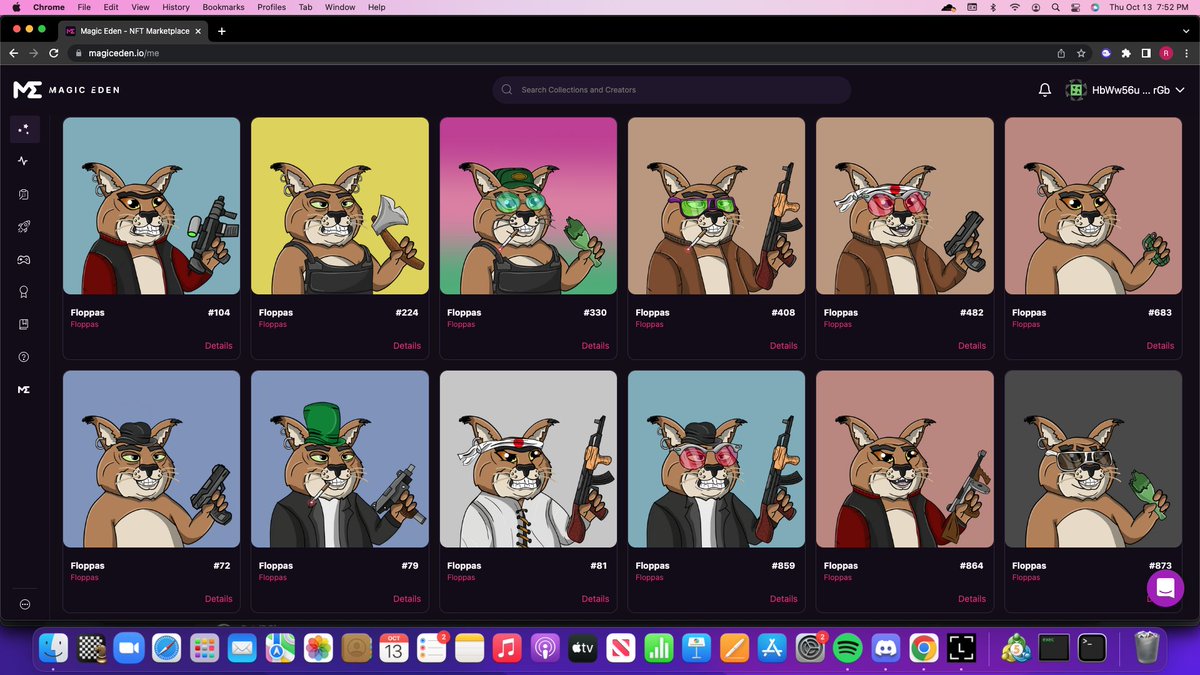Open the Bookmarks menu

click(223, 7)
